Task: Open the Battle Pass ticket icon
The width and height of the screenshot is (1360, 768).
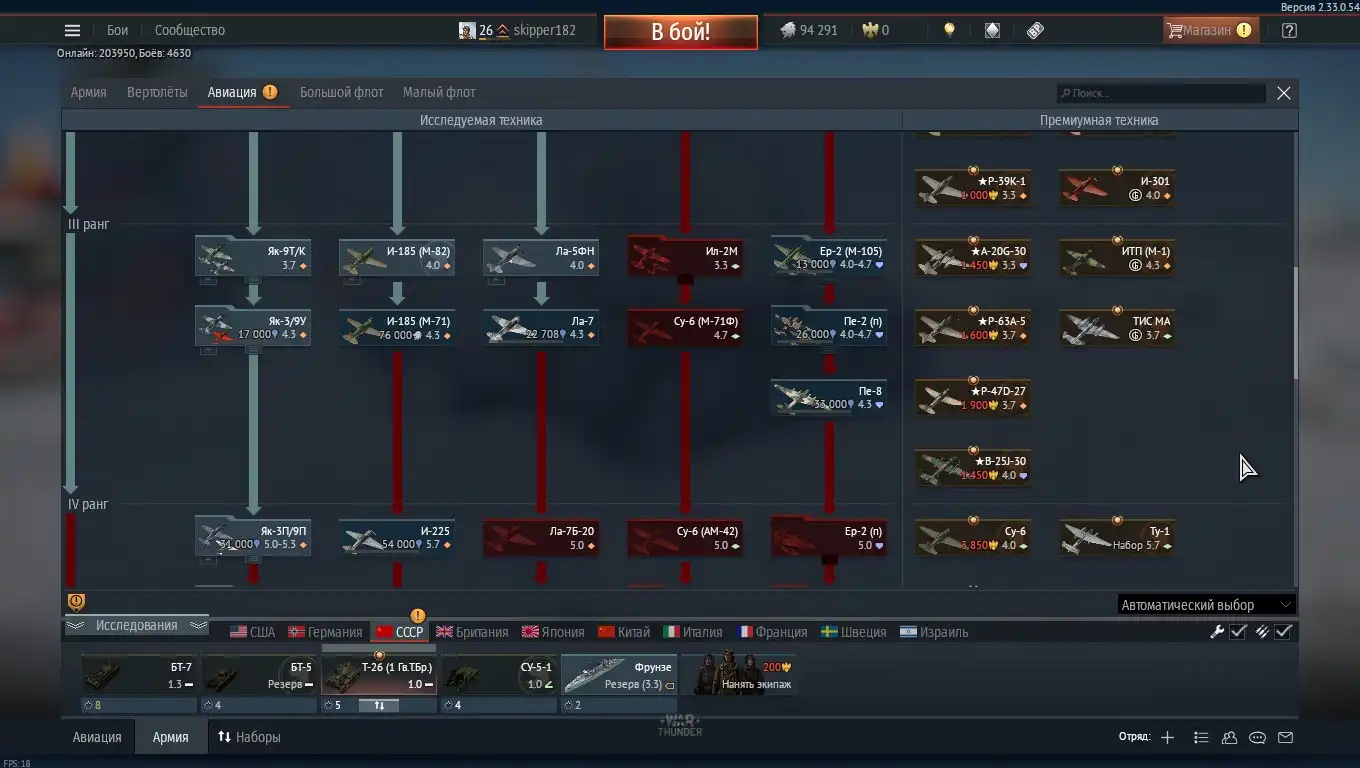Action: click(1035, 30)
